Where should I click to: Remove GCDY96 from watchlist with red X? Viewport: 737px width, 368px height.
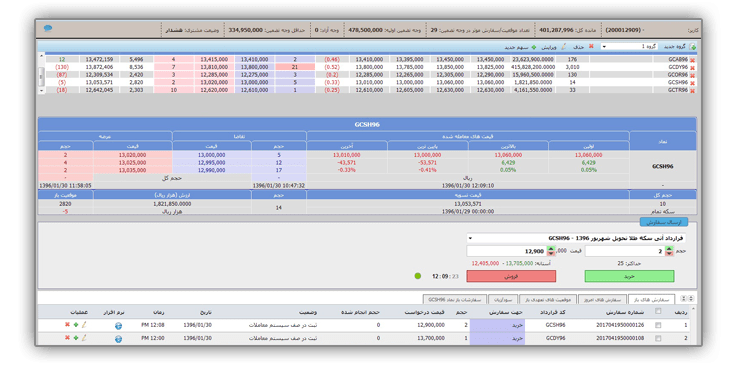pos(692,68)
